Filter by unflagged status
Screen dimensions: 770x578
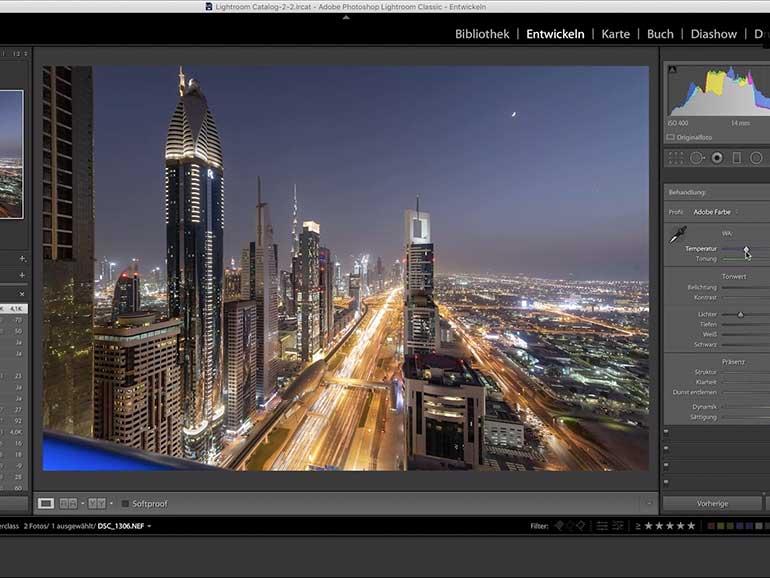pyautogui.click(x=570, y=526)
